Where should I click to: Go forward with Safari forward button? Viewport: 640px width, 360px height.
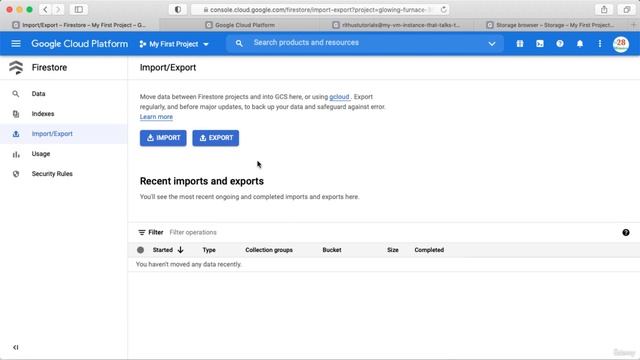pos(58,9)
